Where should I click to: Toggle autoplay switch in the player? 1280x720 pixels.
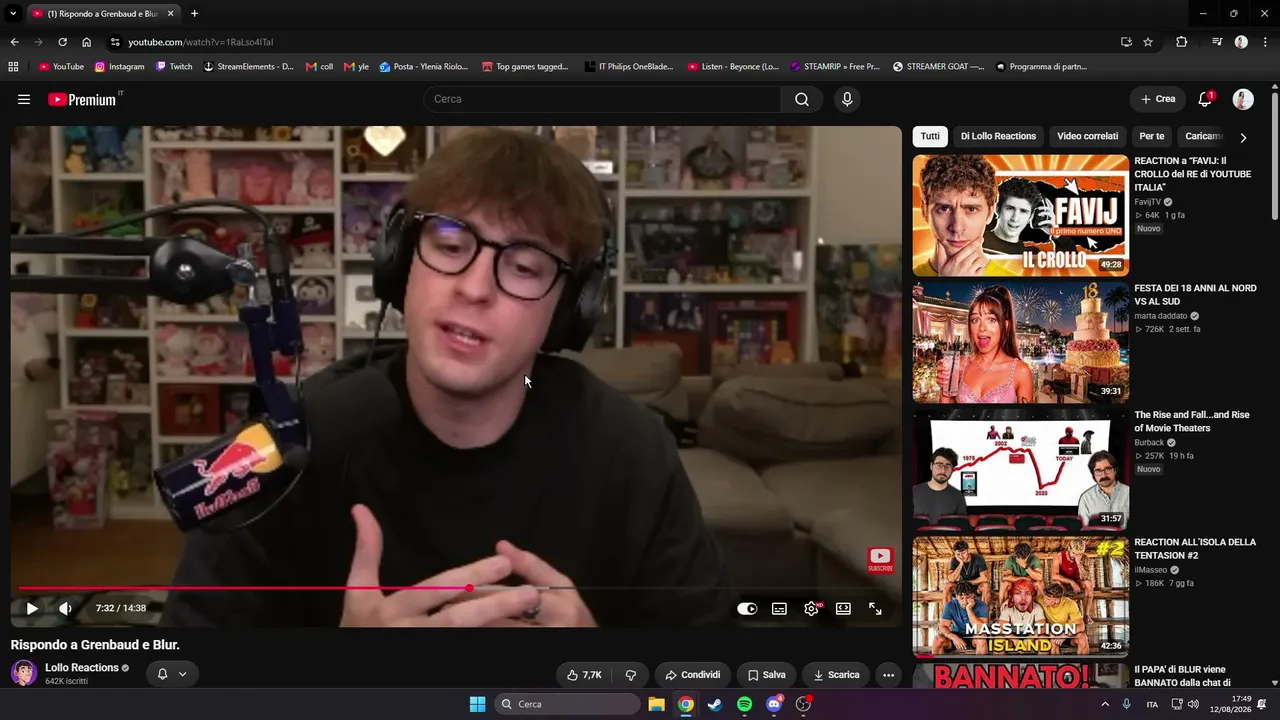pyautogui.click(x=747, y=608)
